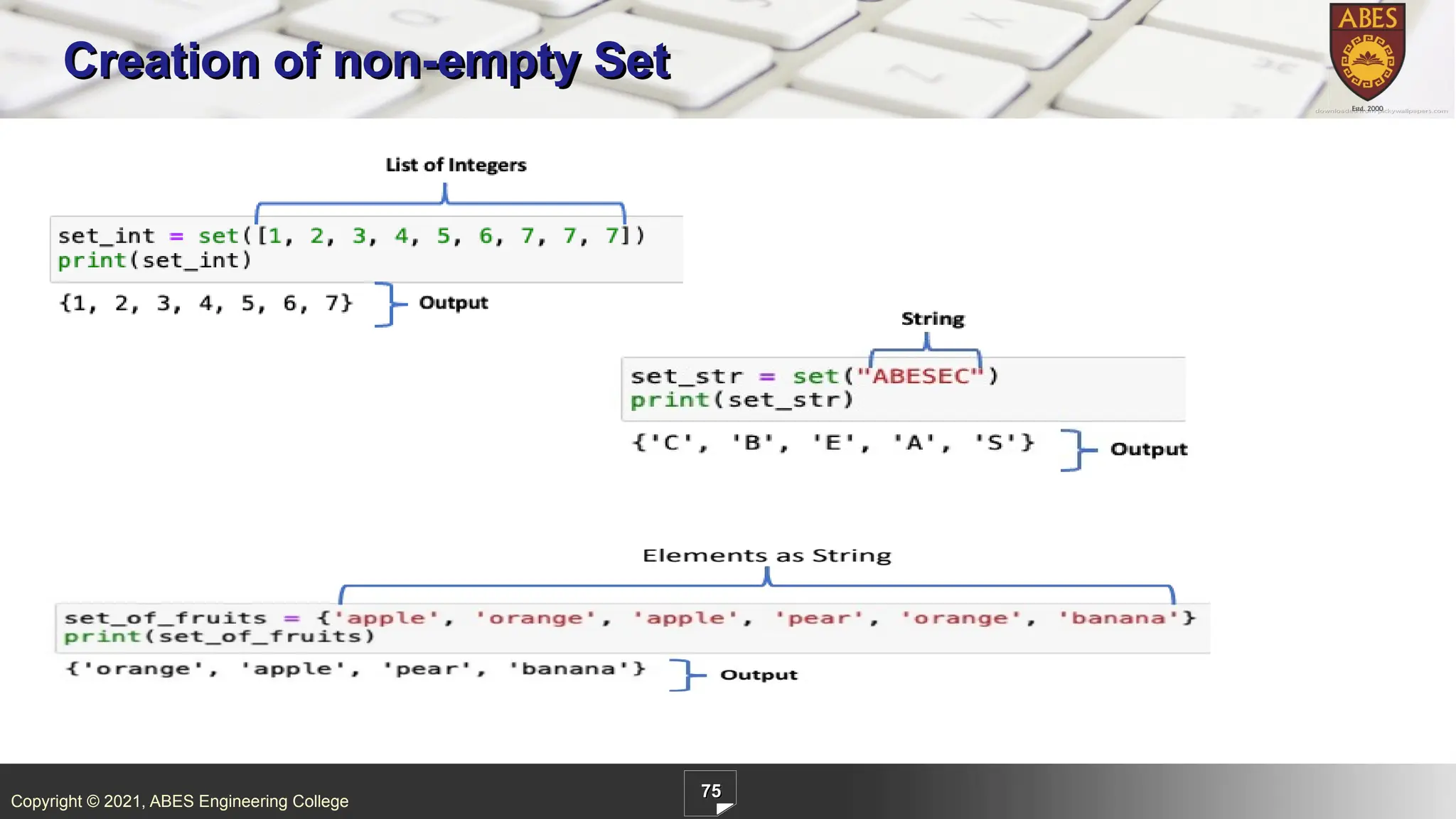Click the Output label beside string set
The image size is (1456, 819).
pyautogui.click(x=1148, y=449)
